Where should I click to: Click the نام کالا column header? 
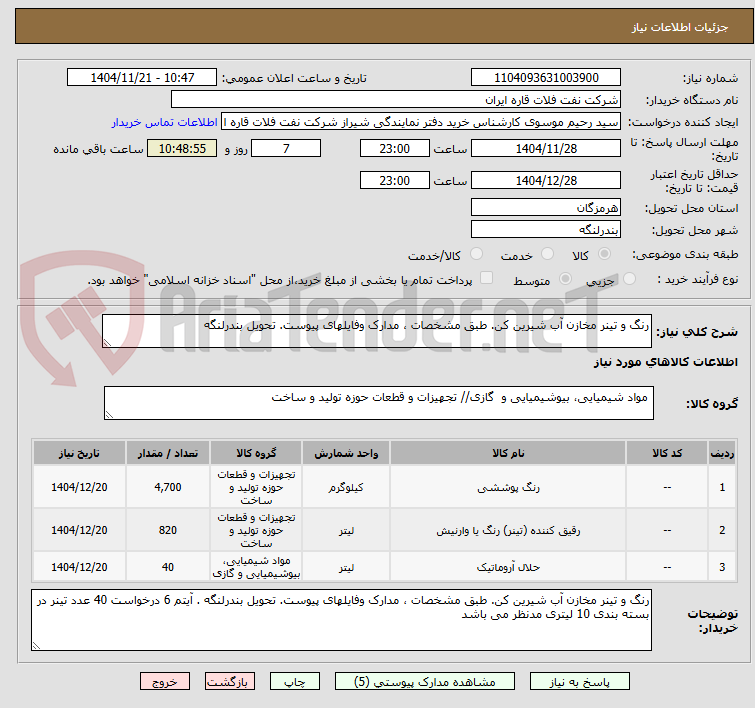tap(508, 453)
